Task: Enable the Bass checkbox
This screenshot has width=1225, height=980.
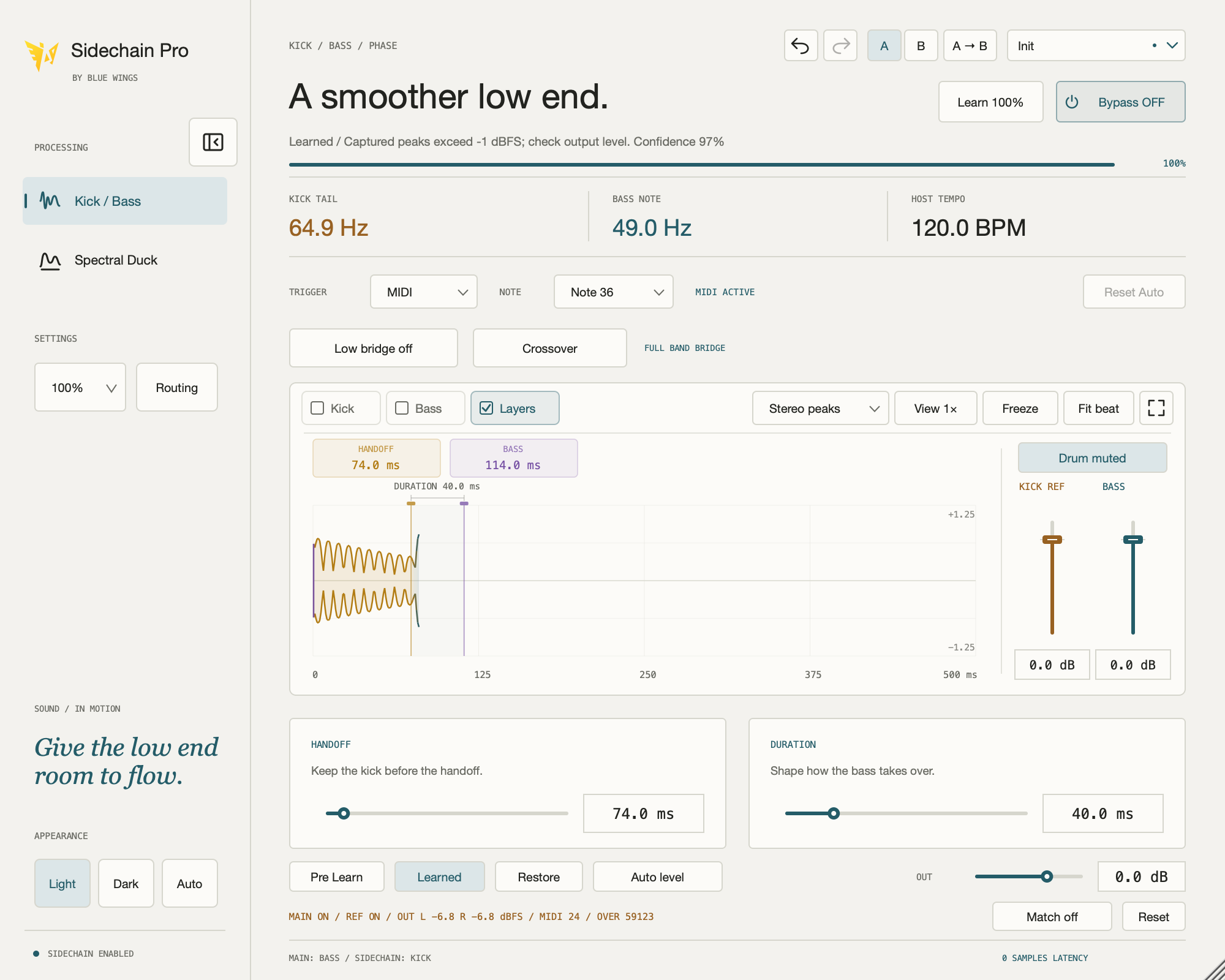Action: pyautogui.click(x=402, y=408)
